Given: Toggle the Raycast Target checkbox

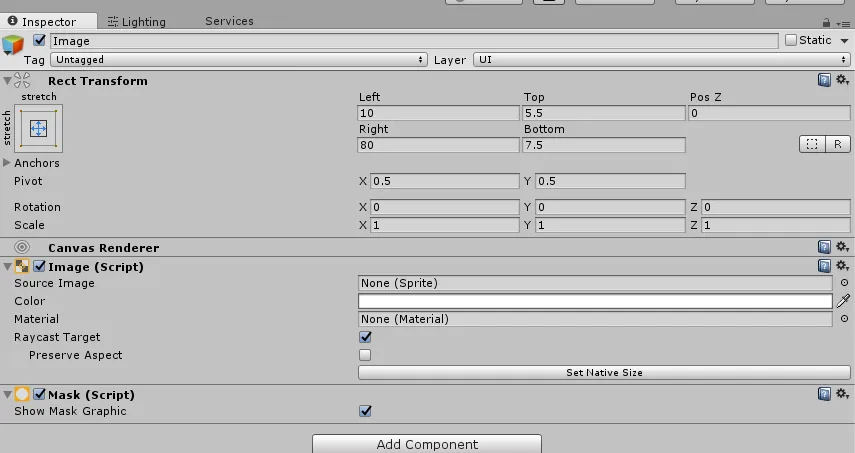Looking at the screenshot, I should coord(365,337).
